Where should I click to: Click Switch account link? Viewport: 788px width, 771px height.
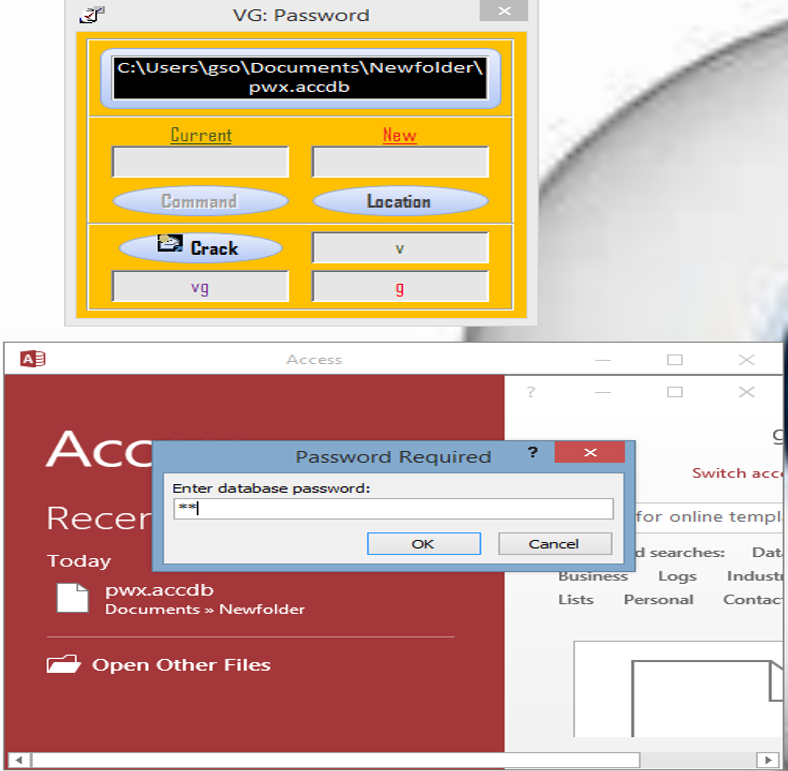(x=738, y=473)
